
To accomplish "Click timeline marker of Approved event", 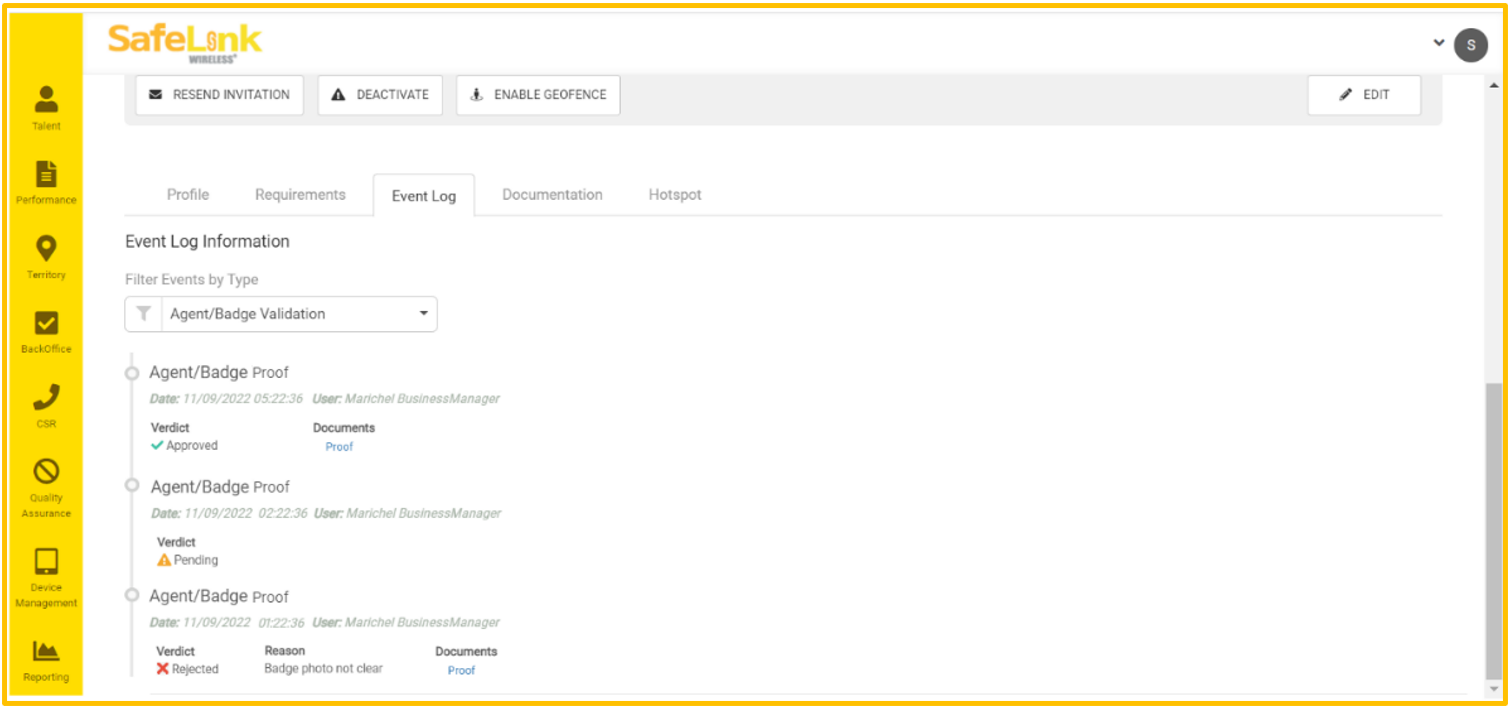I will [x=131, y=373].
